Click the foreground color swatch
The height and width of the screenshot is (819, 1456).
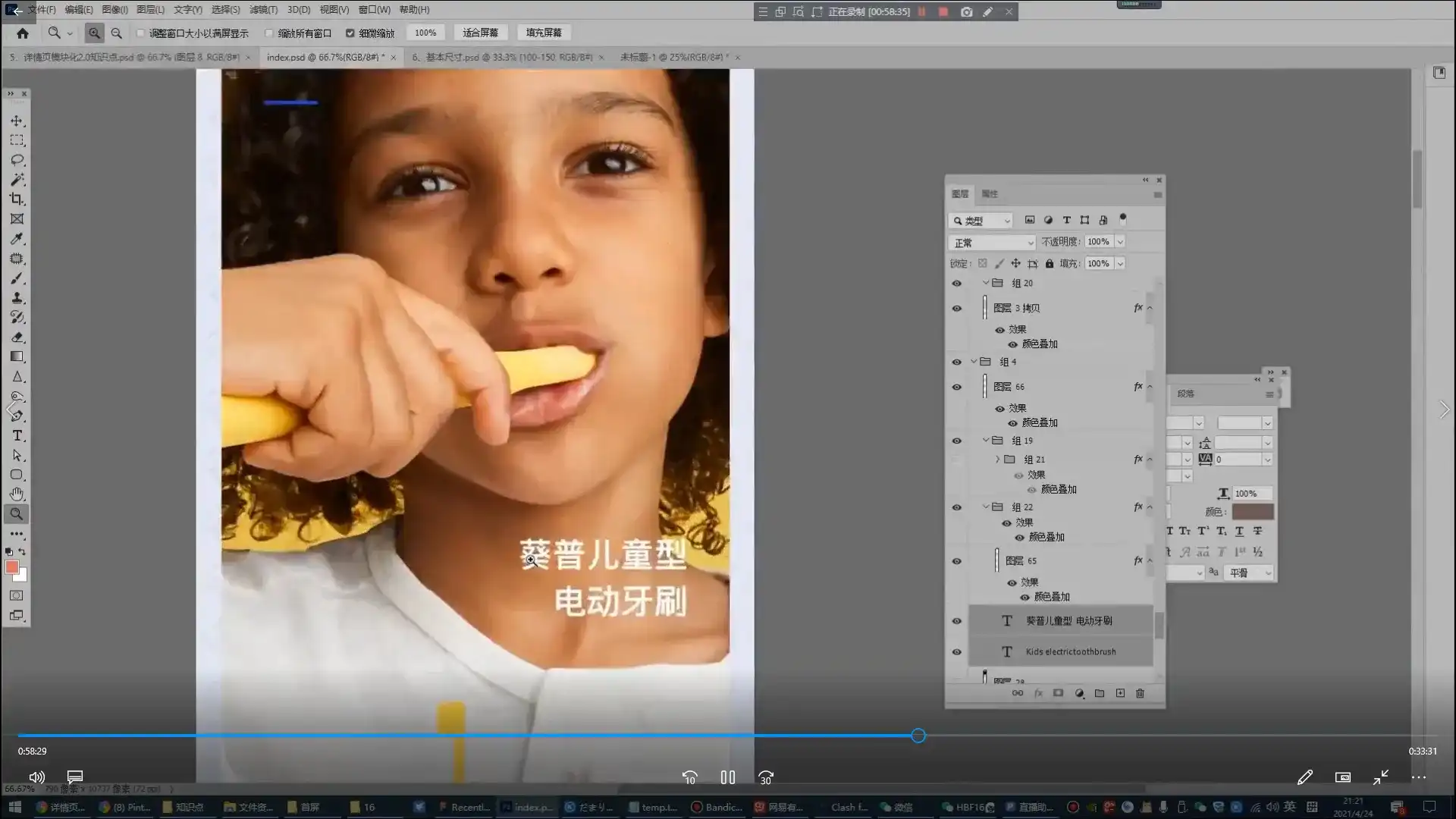click(12, 566)
